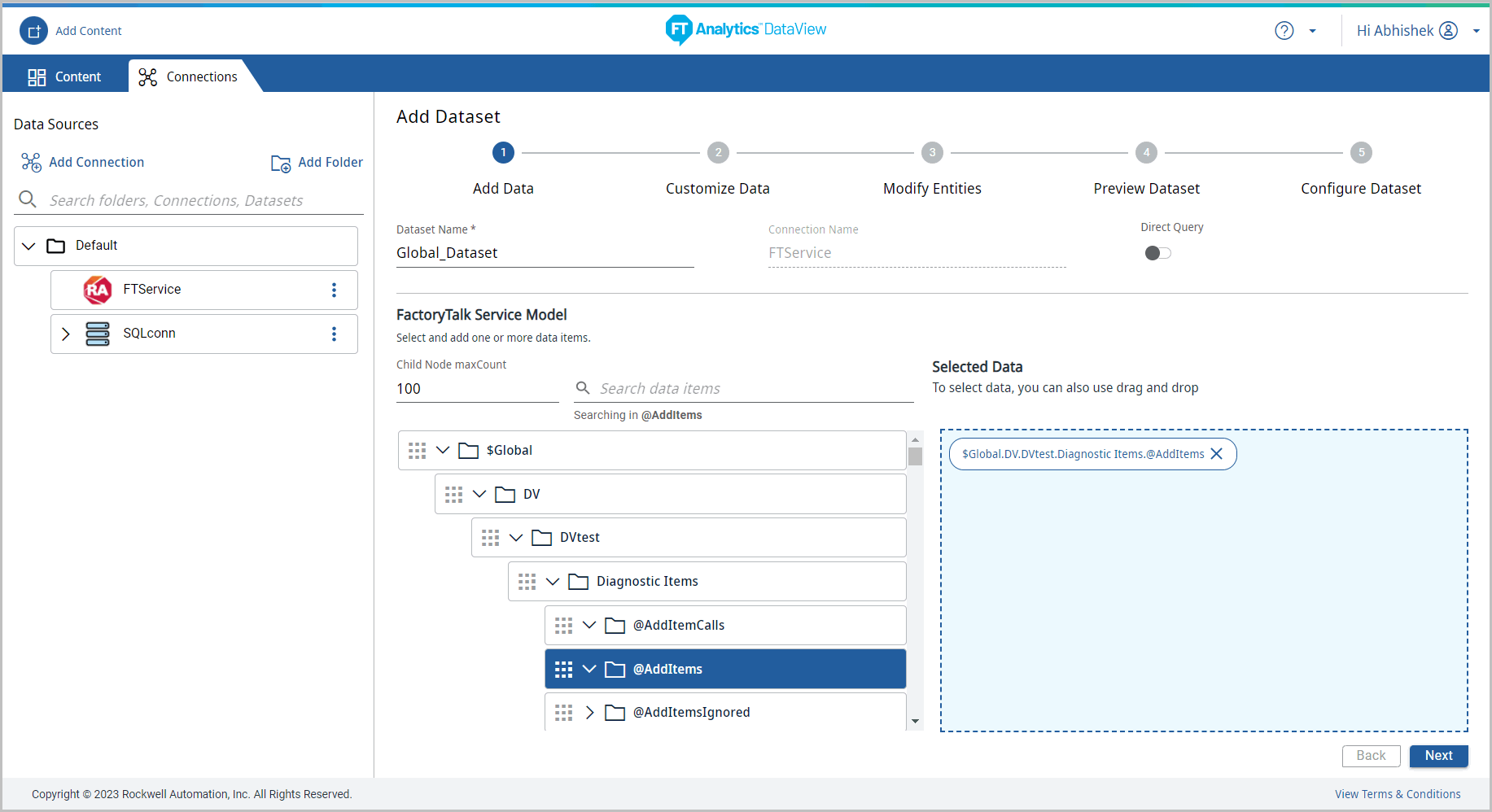Grab the $Global drag handle icon

pos(417,451)
